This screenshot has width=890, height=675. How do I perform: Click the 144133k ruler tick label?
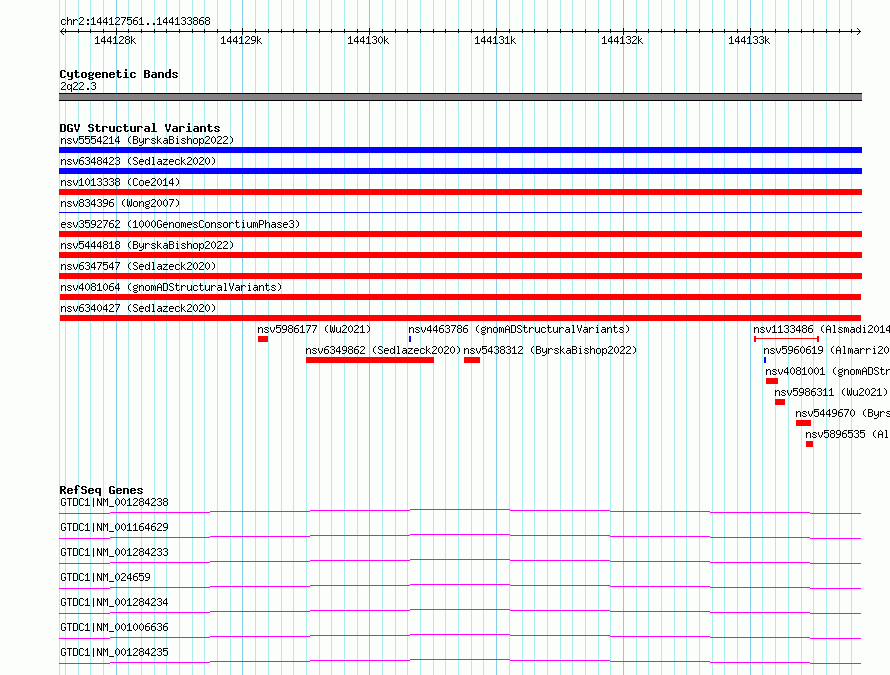[x=749, y=40]
